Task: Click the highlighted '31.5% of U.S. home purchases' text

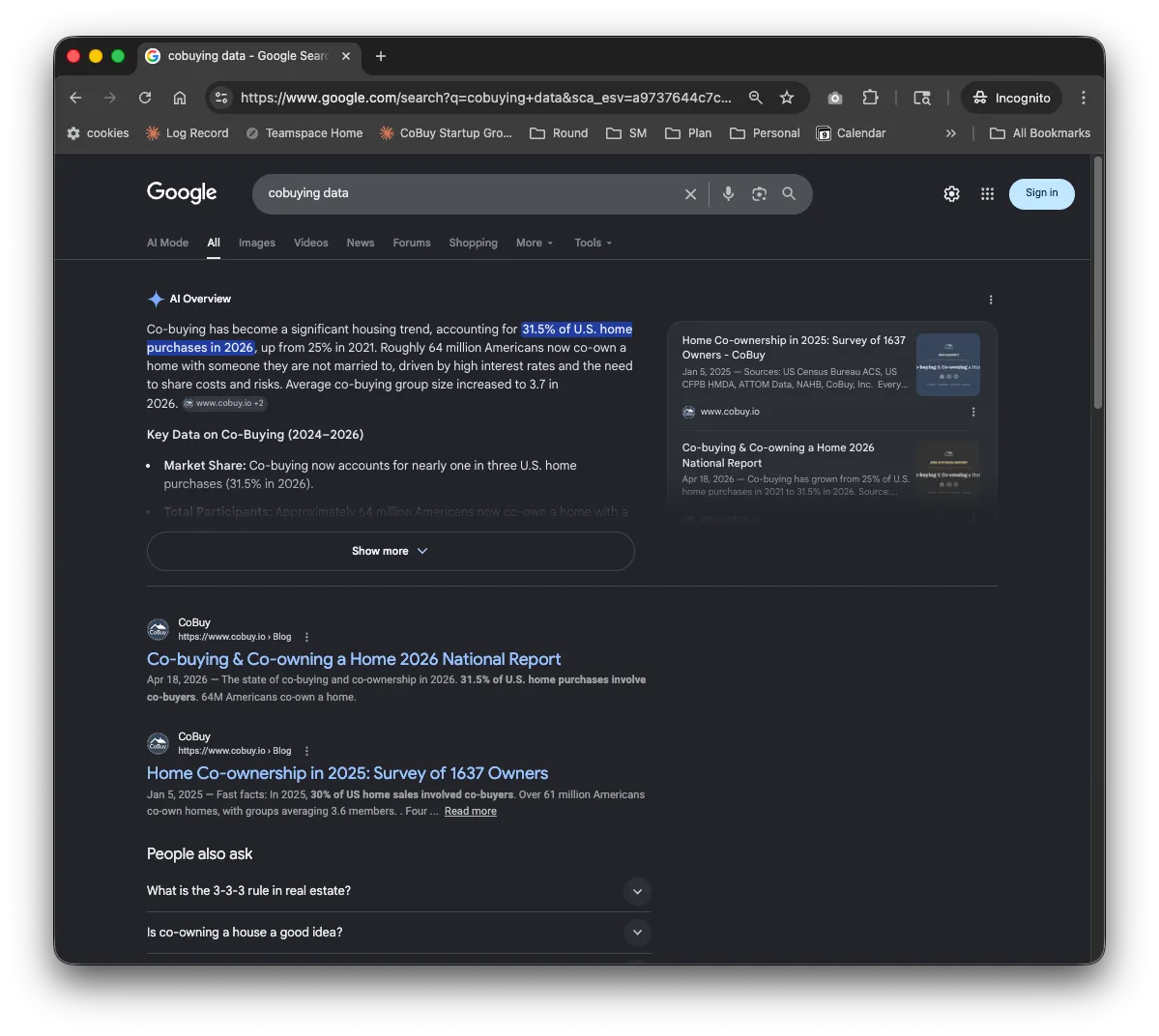Action: click(x=390, y=338)
